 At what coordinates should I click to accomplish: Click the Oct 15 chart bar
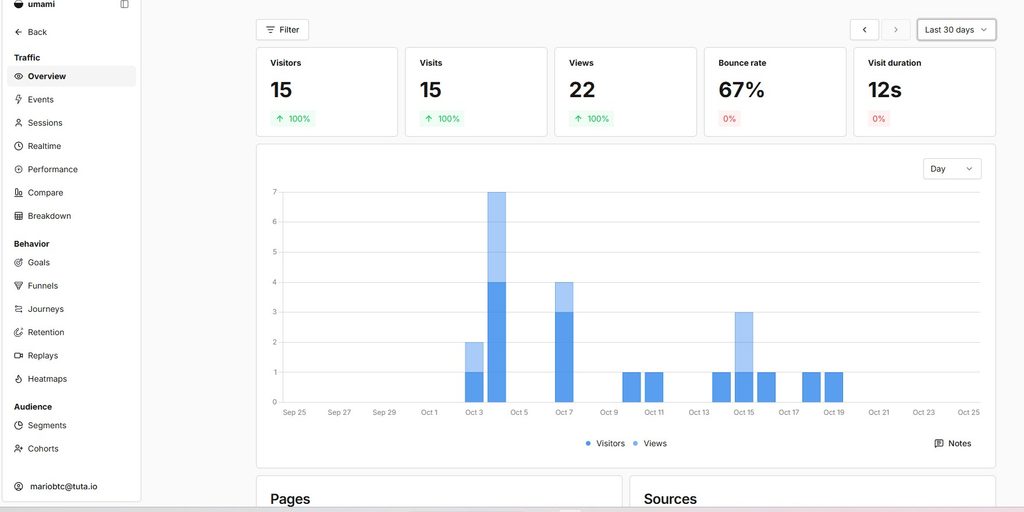(744, 357)
